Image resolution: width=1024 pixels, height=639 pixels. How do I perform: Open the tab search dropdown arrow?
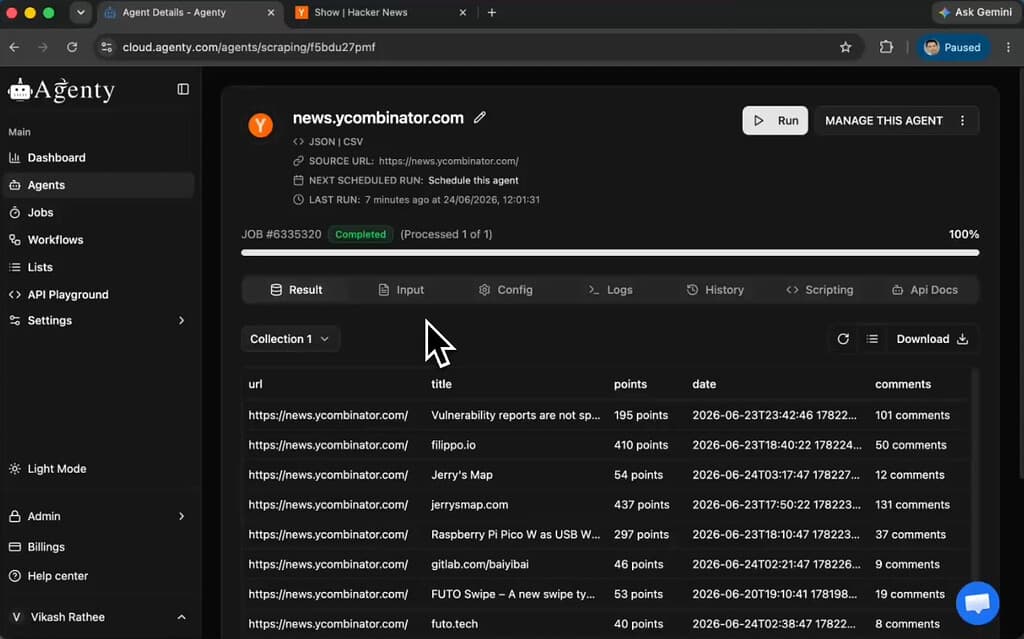[80, 12]
